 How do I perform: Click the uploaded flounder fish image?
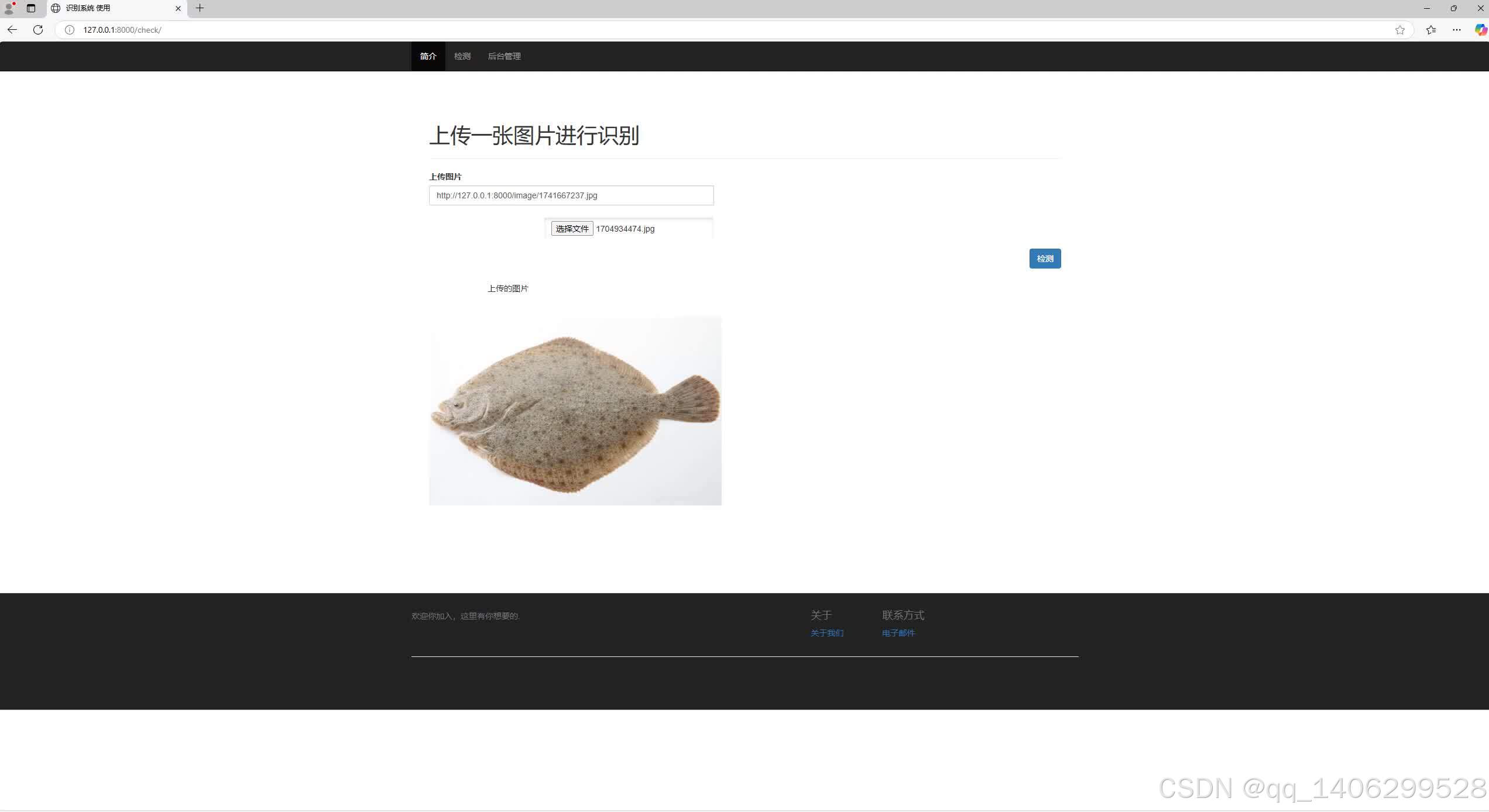(575, 410)
